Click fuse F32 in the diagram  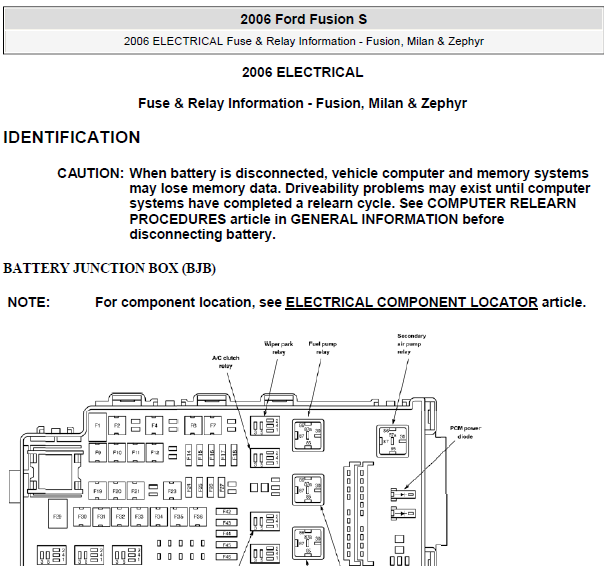(120, 517)
